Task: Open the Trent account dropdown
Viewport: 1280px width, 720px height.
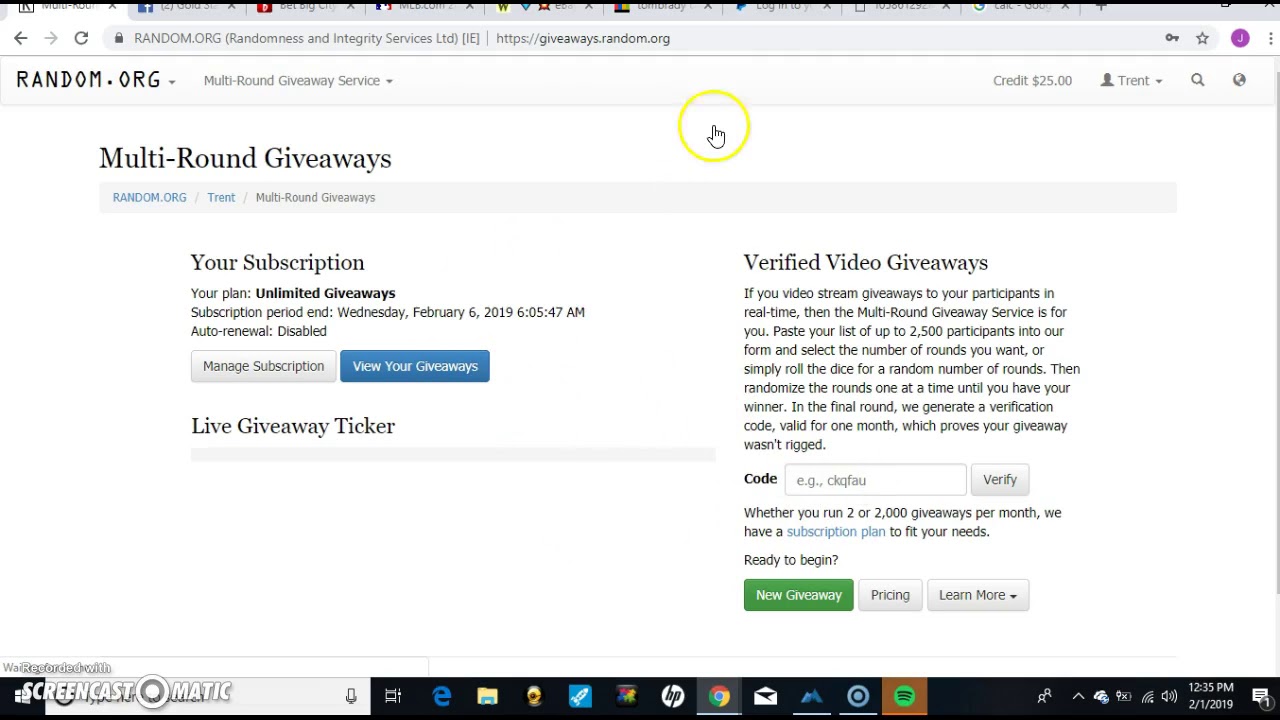Action: click(1131, 80)
